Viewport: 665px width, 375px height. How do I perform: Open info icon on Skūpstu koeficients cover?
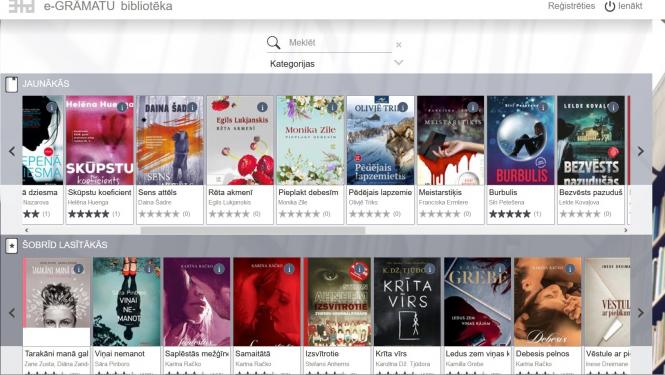(122, 107)
